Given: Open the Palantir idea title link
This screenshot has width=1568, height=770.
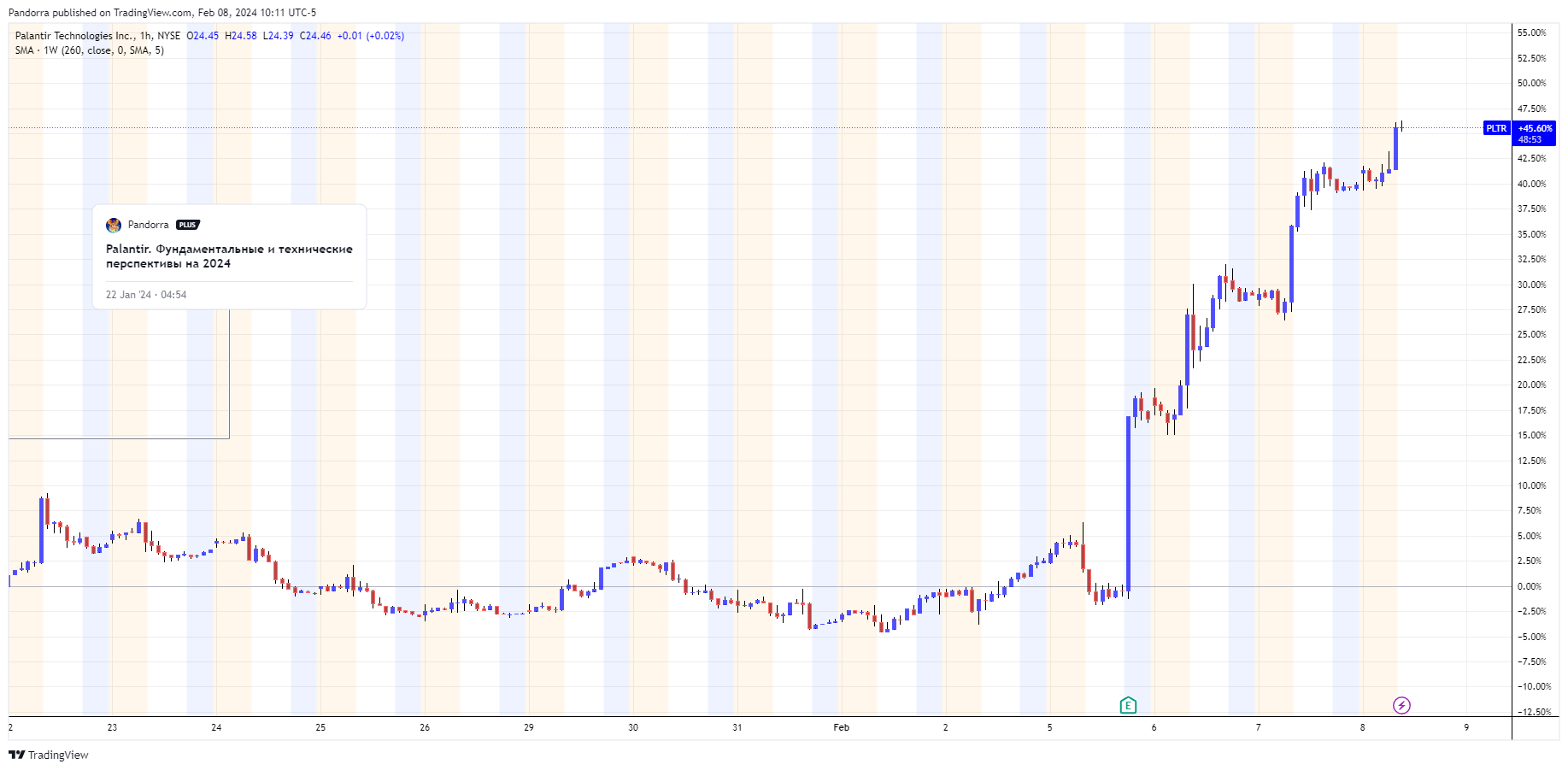Looking at the screenshot, I should 229,256.
